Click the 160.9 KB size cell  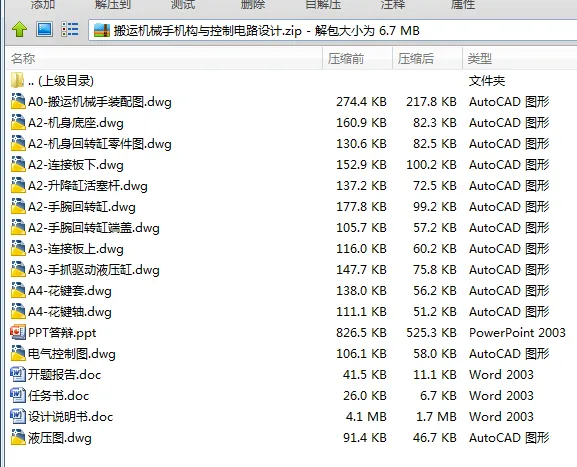361,122
